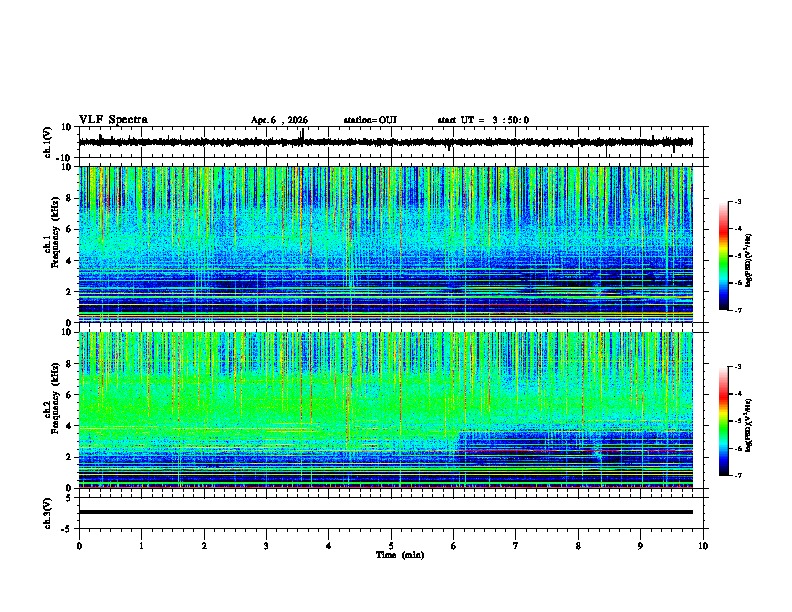The image size is (792, 612).
Task: Click time axis tick label "7"
Action: (x=516, y=546)
